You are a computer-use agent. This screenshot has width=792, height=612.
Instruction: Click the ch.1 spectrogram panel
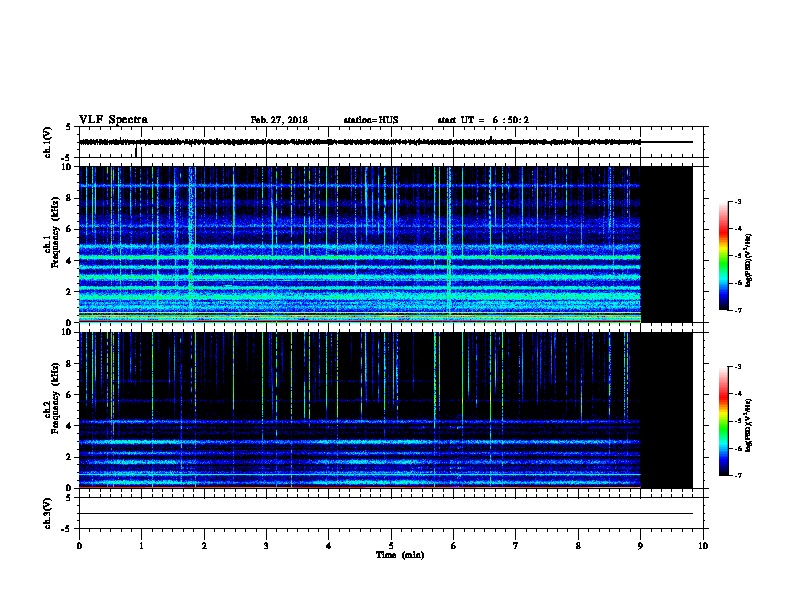[386, 244]
